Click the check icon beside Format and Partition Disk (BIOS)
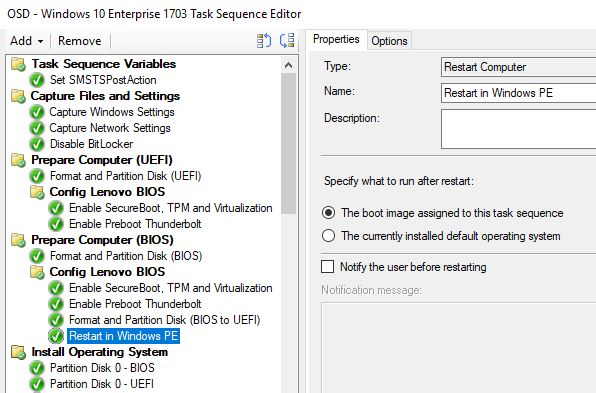This screenshot has height=393, width=596. click(x=37, y=256)
